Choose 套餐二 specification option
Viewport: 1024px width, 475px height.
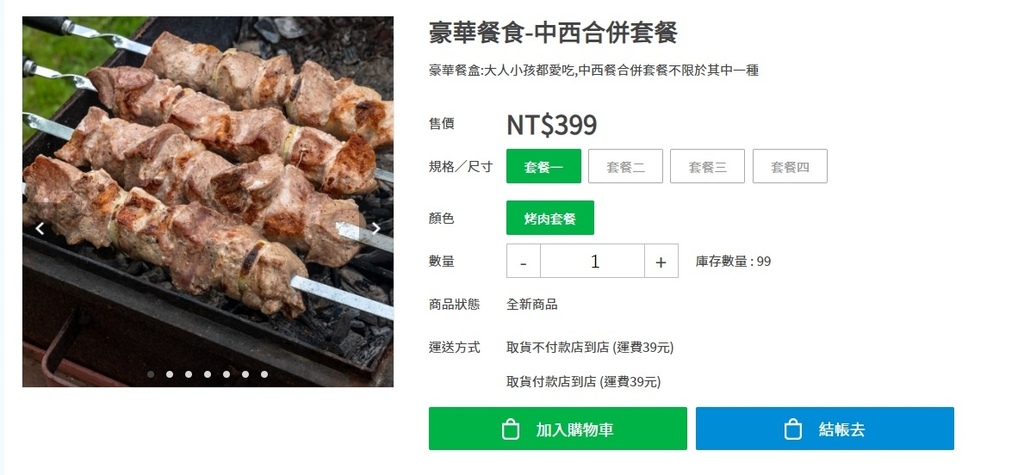pyautogui.click(x=626, y=166)
